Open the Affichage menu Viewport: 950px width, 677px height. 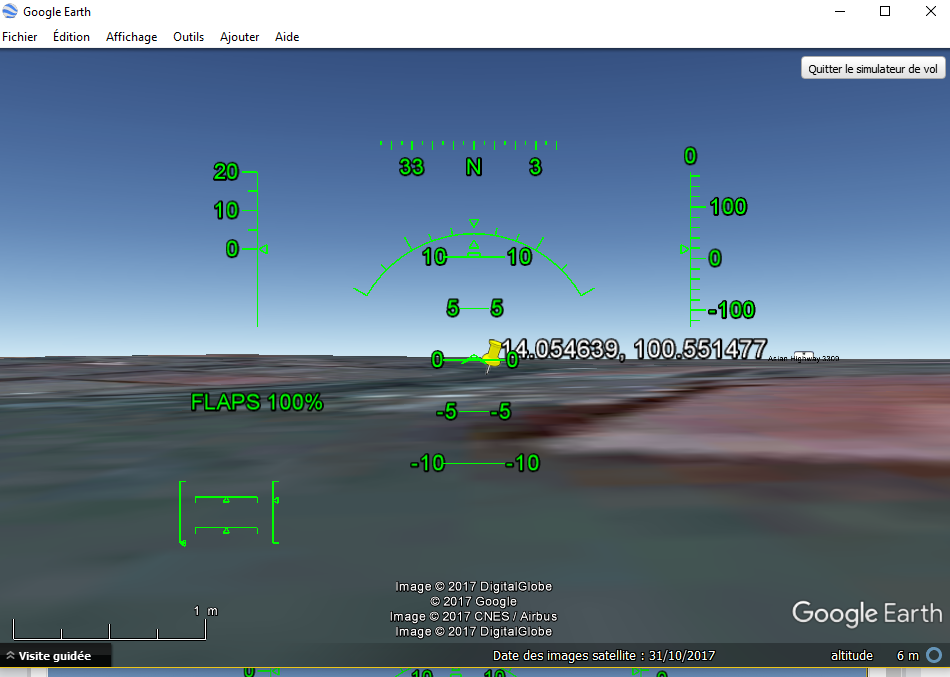[x=131, y=37]
